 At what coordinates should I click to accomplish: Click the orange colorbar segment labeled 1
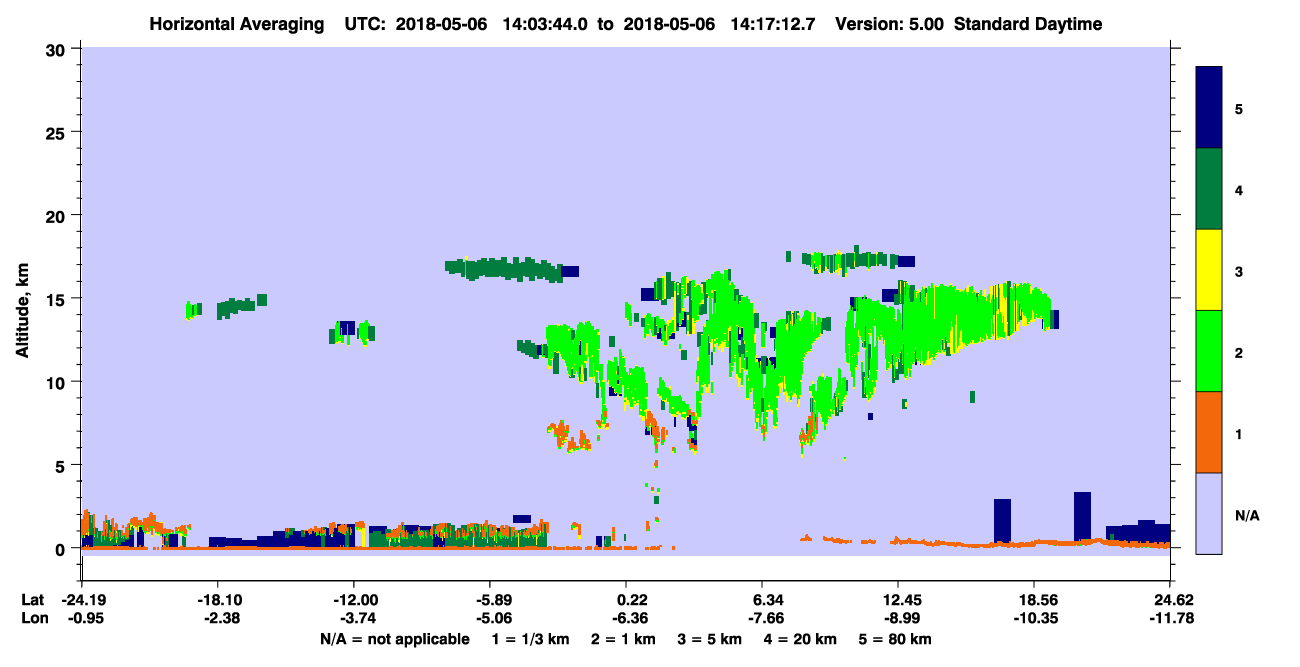pos(1209,432)
